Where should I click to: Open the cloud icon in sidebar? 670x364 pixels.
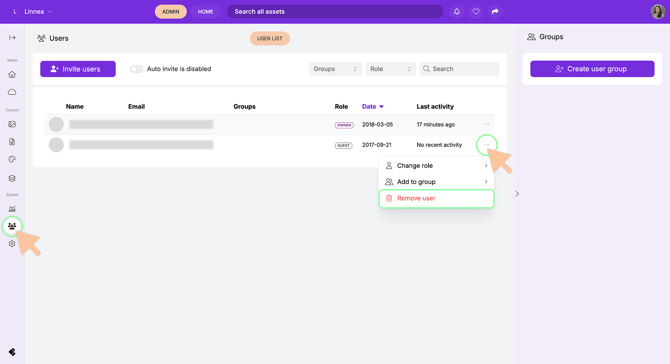12,92
